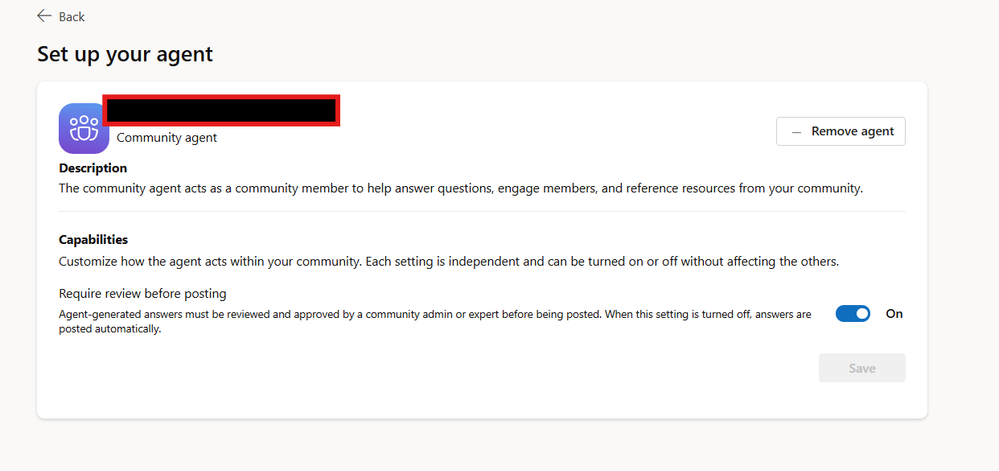Click the Community agent subtitle
The height and width of the screenshot is (471, 999).
[167, 138]
